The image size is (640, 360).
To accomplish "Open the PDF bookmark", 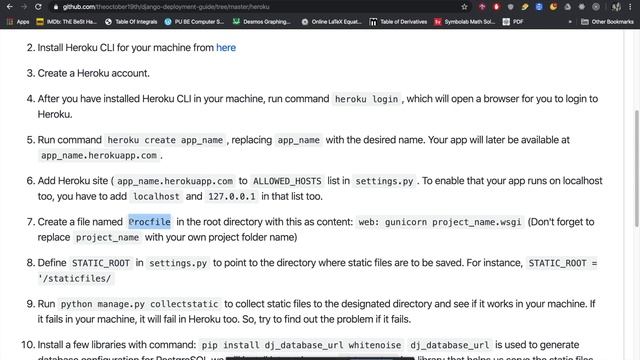I will (x=513, y=22).
